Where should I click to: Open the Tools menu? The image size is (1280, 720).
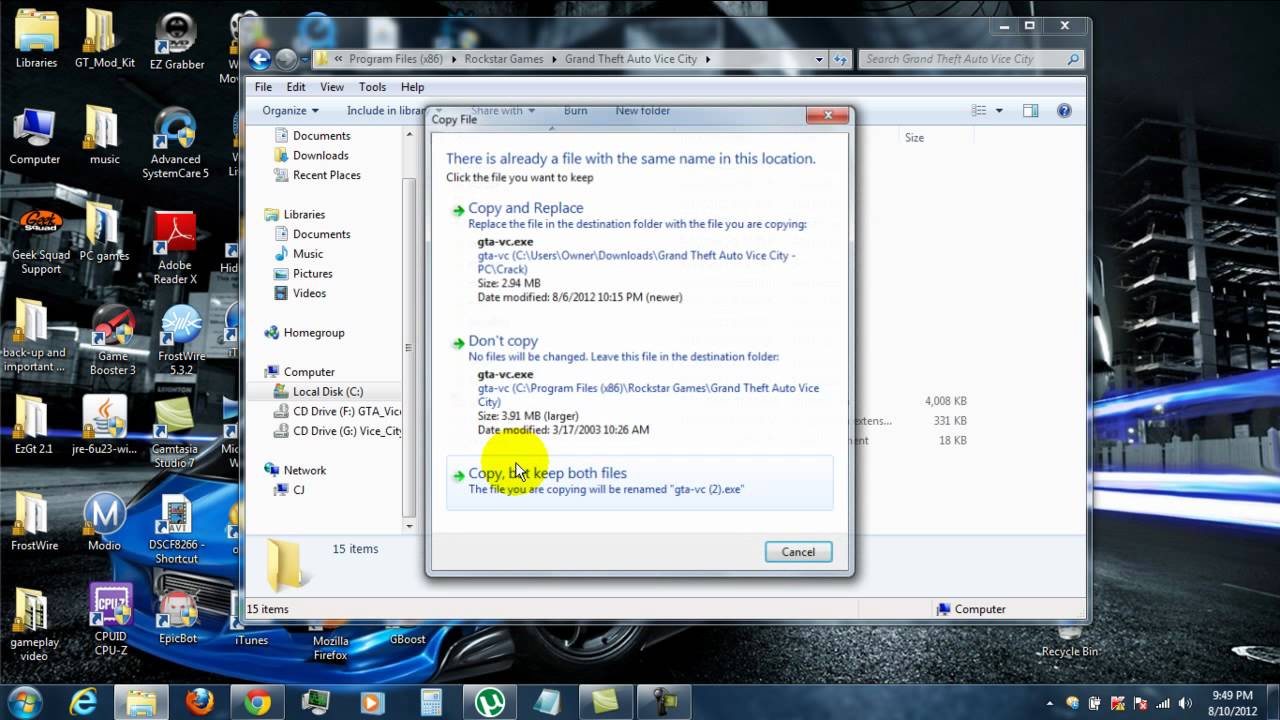click(372, 87)
